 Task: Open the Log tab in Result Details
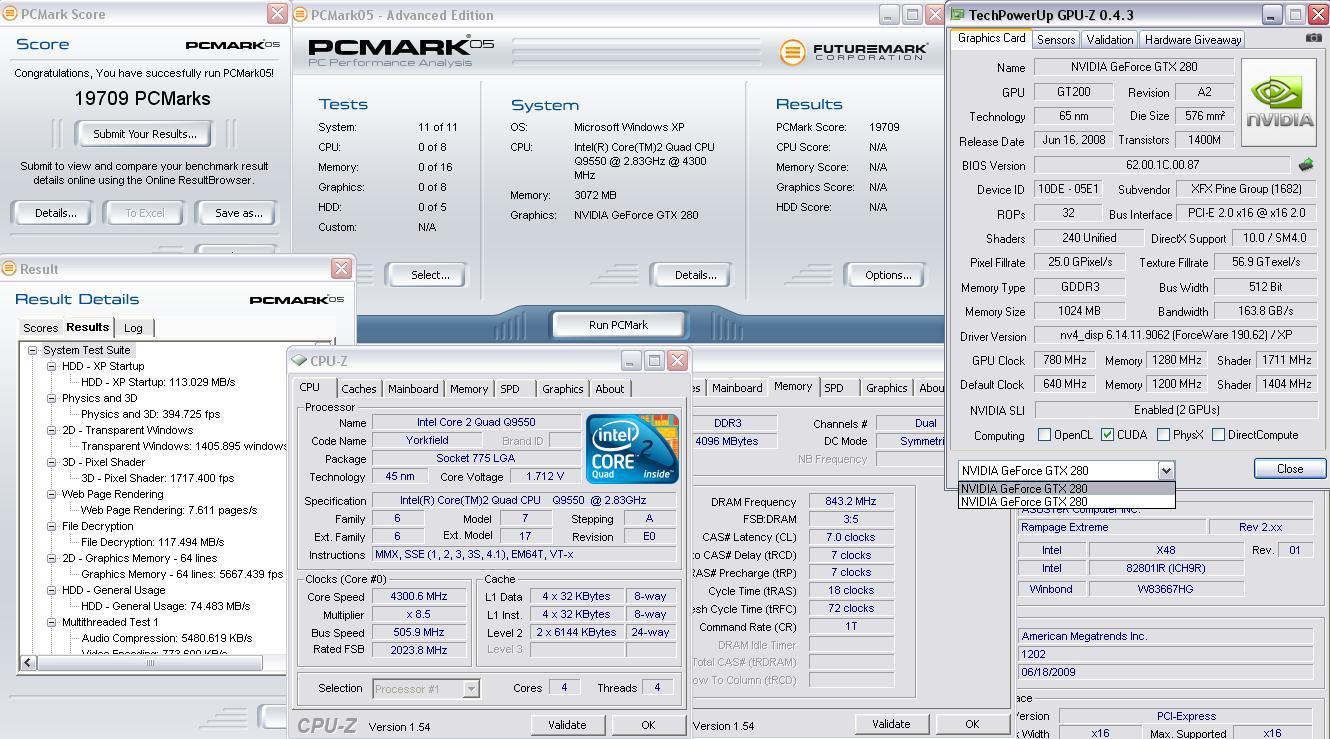[x=133, y=328]
